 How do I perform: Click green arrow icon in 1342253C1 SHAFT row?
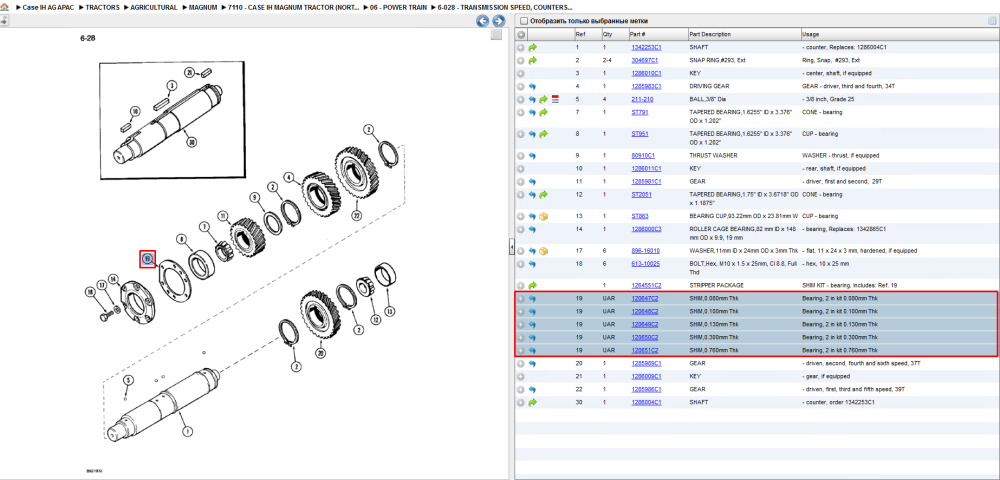[x=533, y=48]
